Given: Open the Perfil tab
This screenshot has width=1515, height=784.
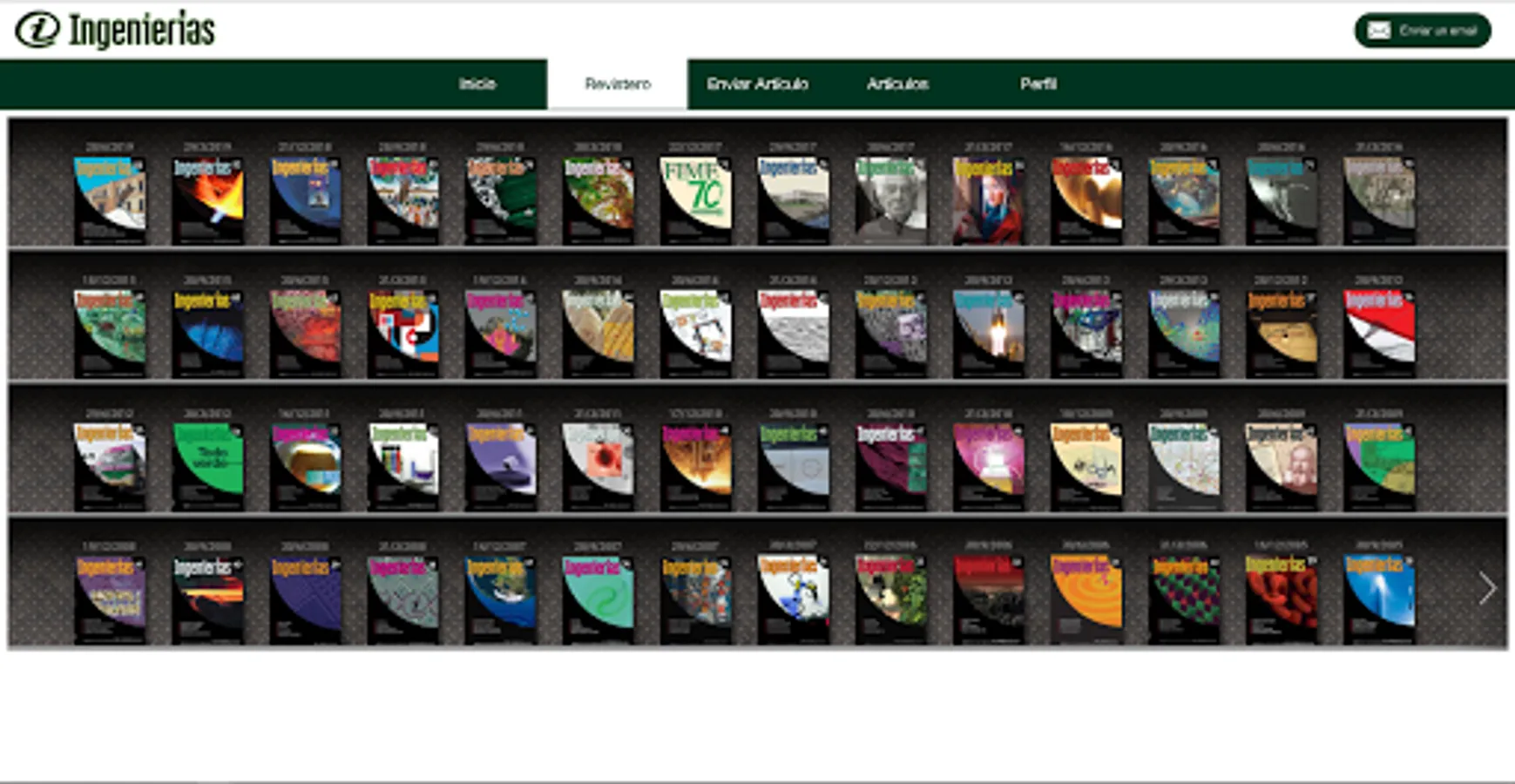Looking at the screenshot, I should coord(1038,84).
